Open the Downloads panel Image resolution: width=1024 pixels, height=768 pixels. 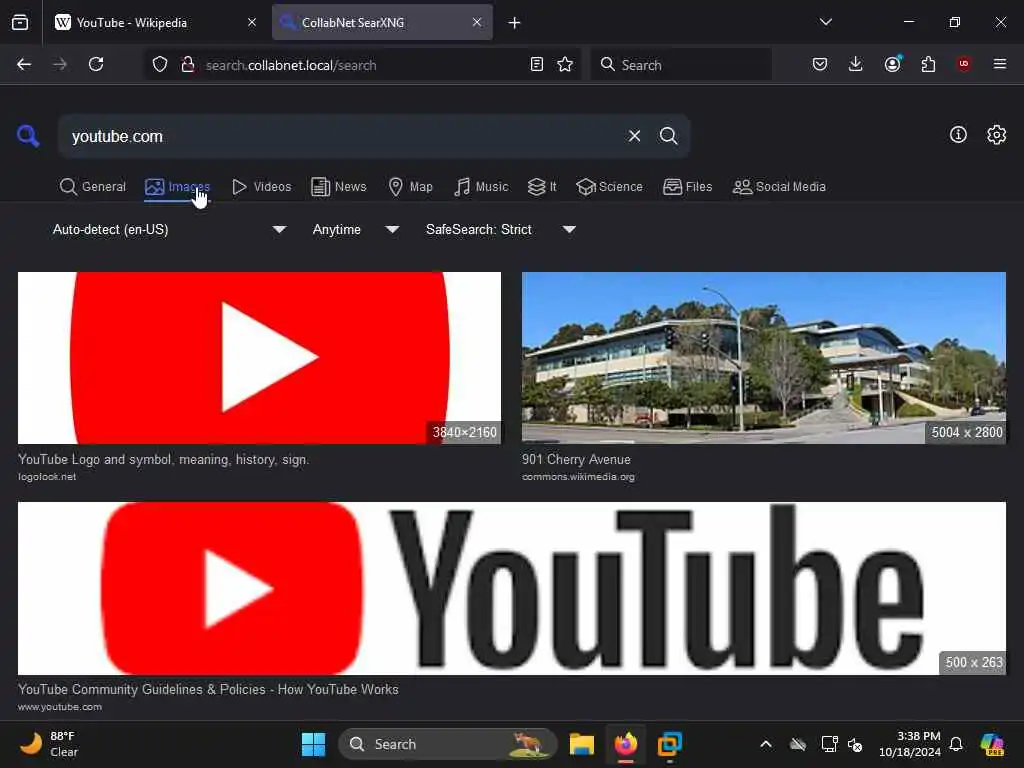856,64
